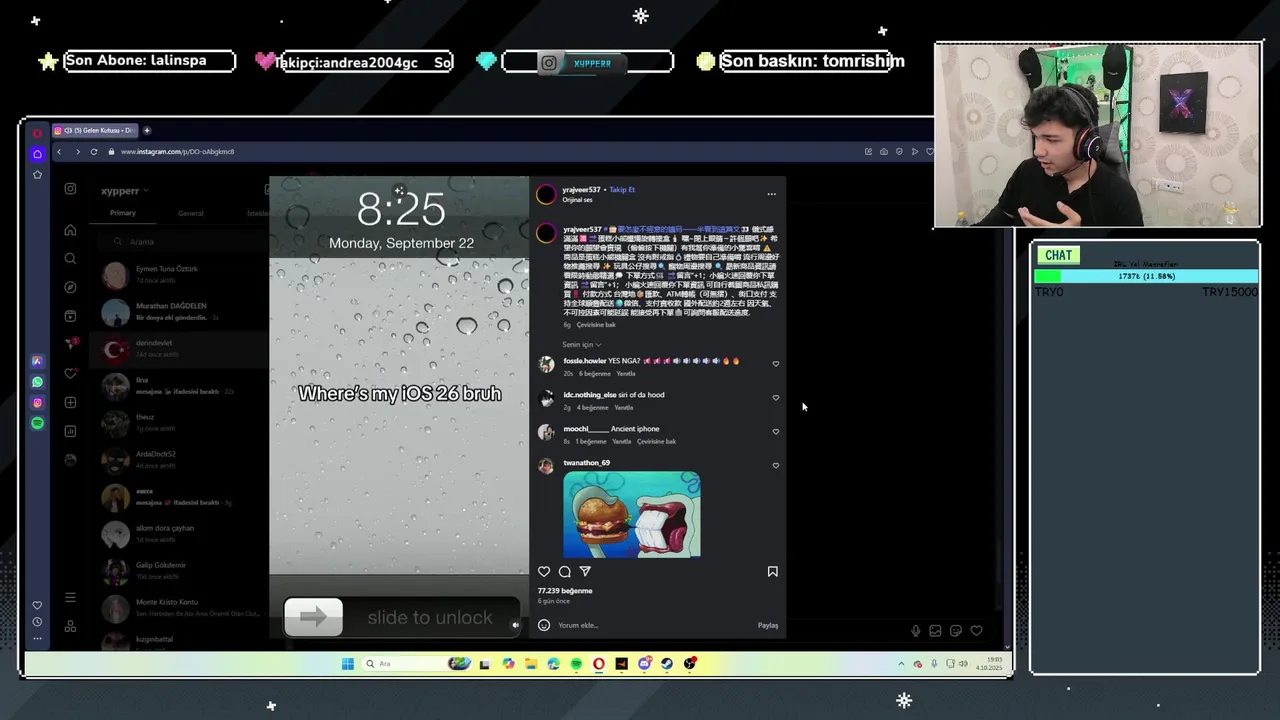Screen dimensions: 1280x720
Task: Click the Arama search box in inbox
Action: click(x=183, y=242)
